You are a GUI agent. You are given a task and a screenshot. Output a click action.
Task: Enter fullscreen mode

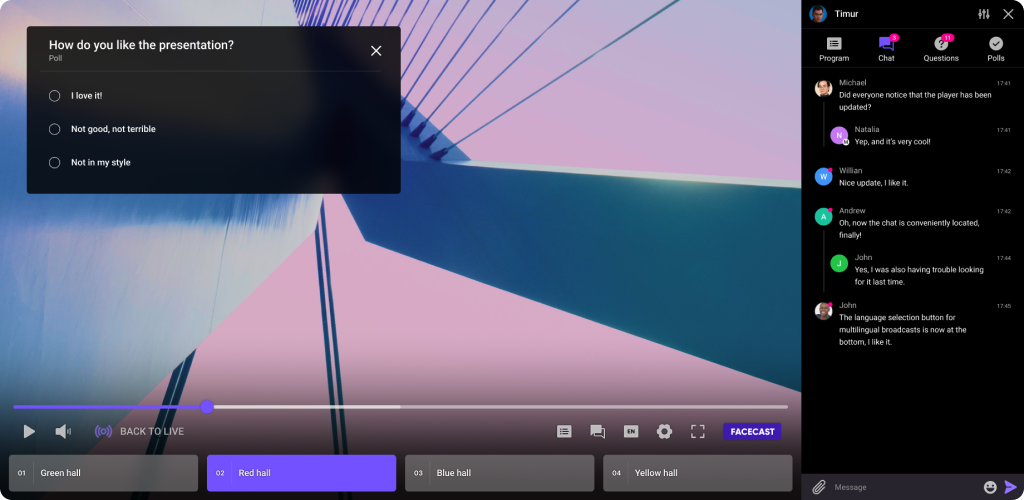697,431
